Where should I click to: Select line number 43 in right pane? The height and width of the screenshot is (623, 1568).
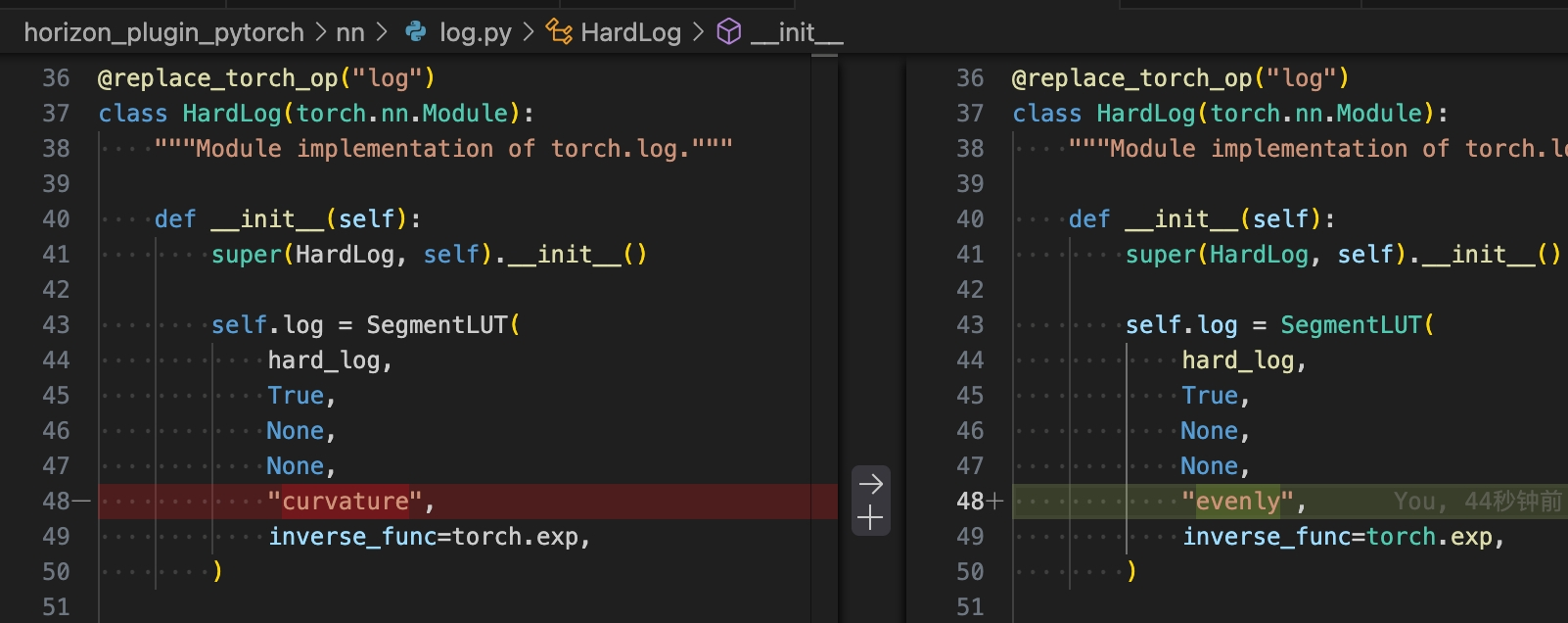point(970,325)
